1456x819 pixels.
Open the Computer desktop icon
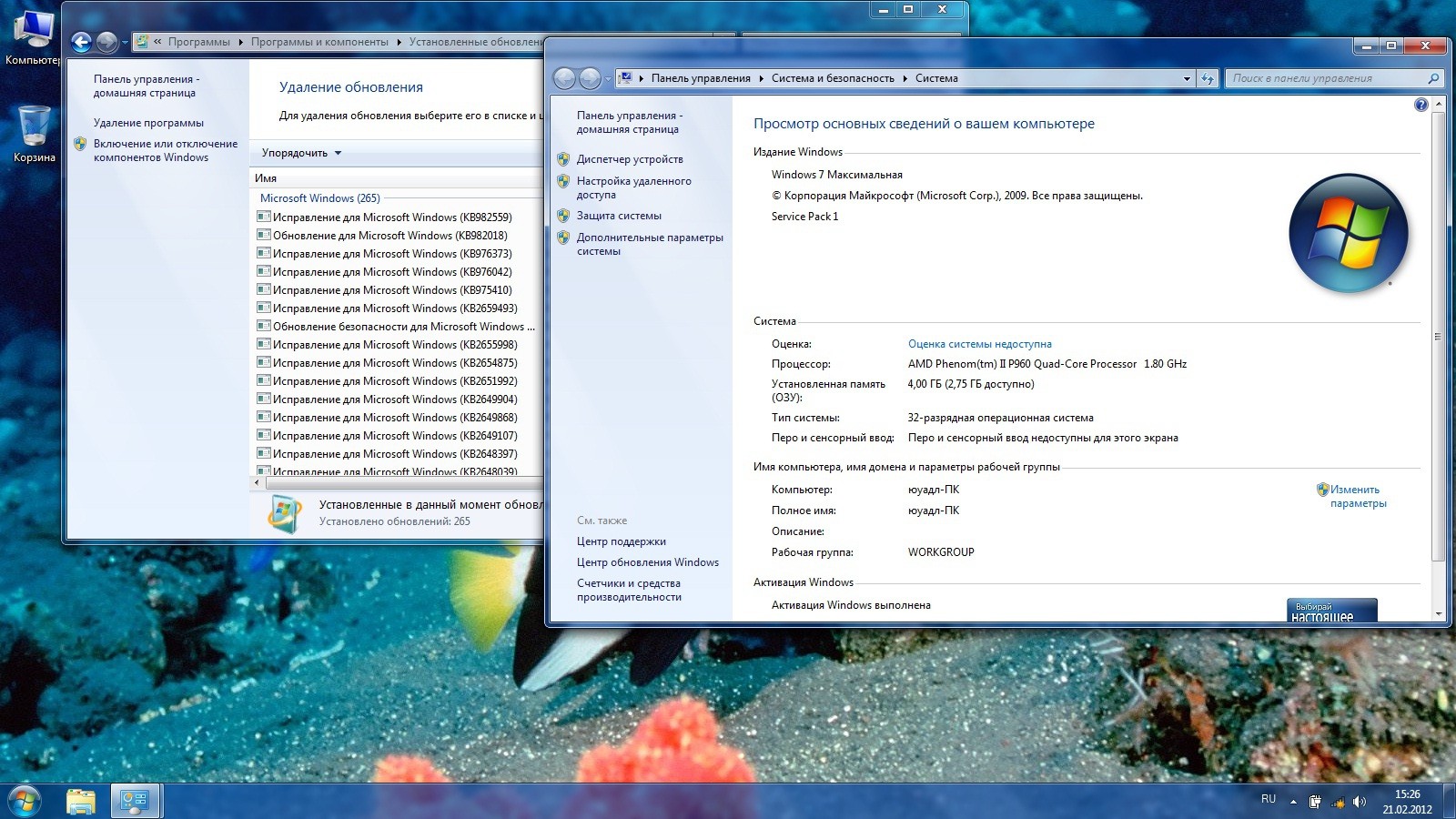[33, 36]
